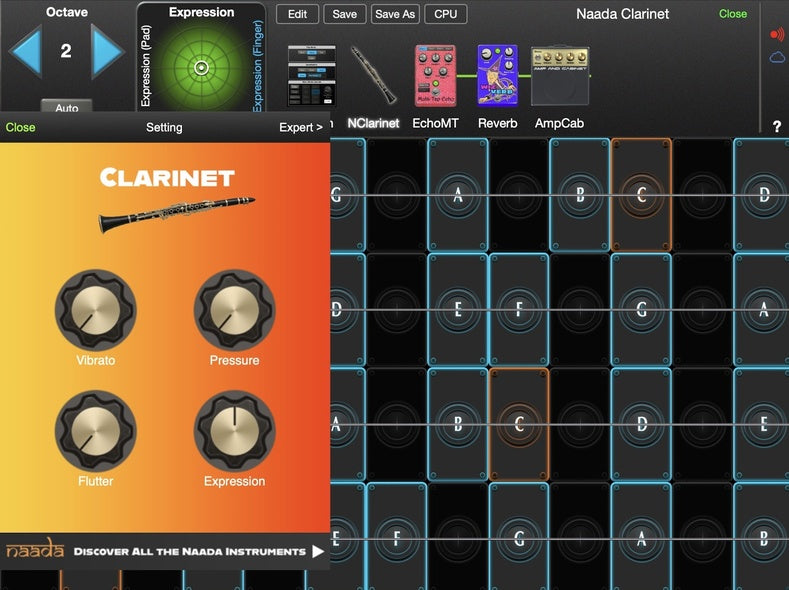Click the CPU button
Viewport: 789px width, 590px height.
click(x=445, y=14)
